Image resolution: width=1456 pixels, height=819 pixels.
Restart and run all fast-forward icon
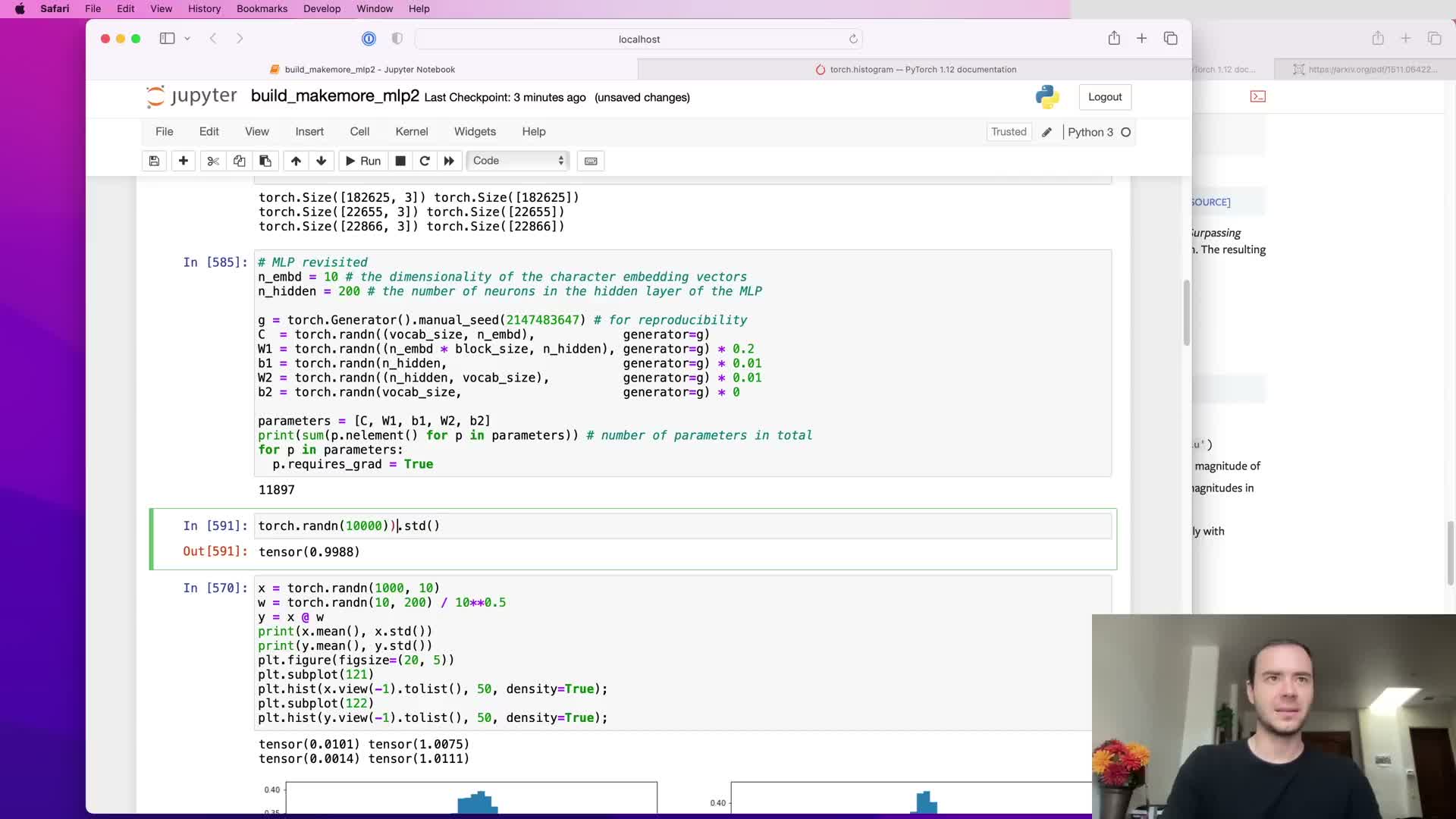[x=449, y=161]
